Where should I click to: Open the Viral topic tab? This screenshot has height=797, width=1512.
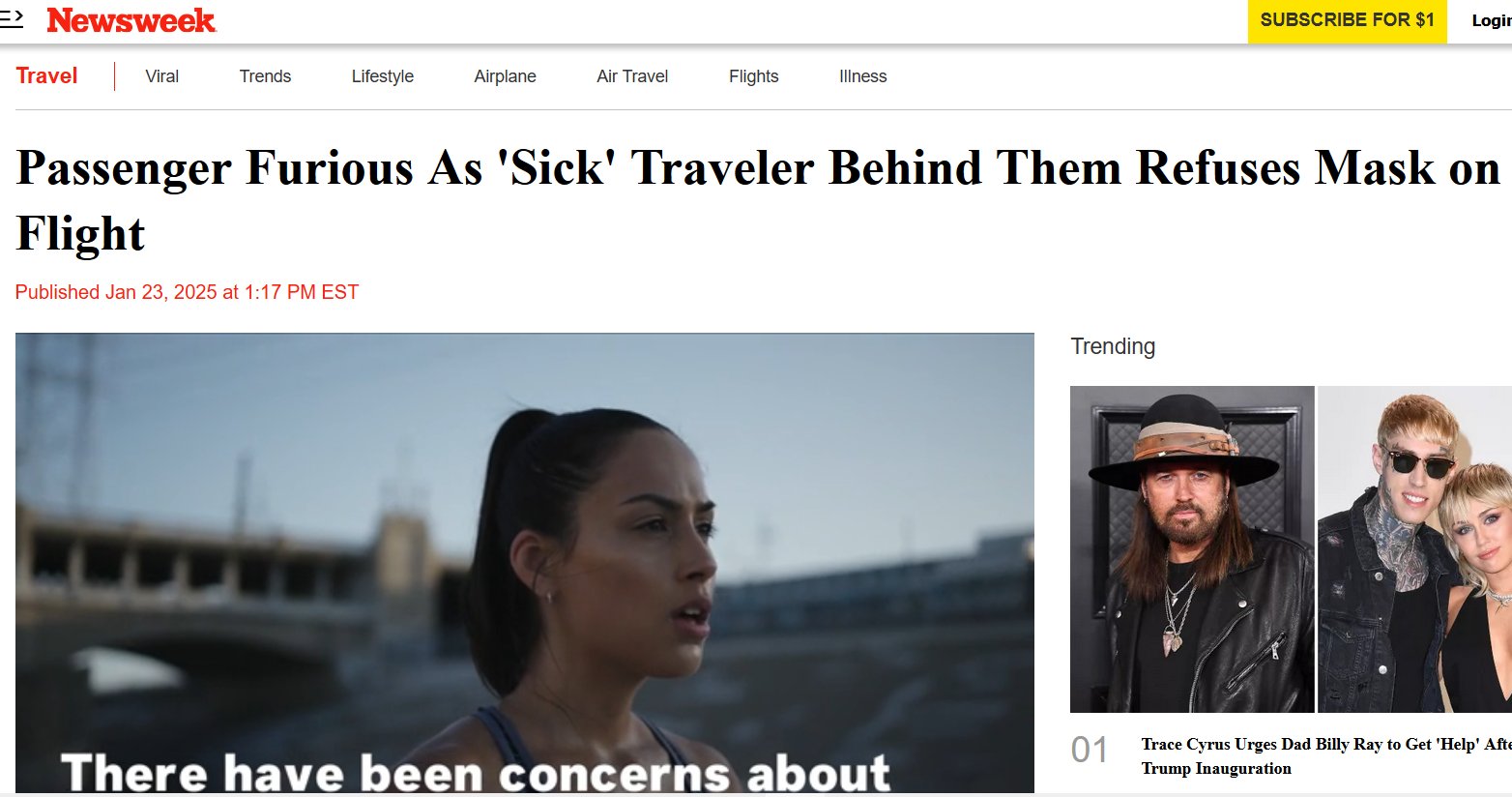tap(162, 76)
